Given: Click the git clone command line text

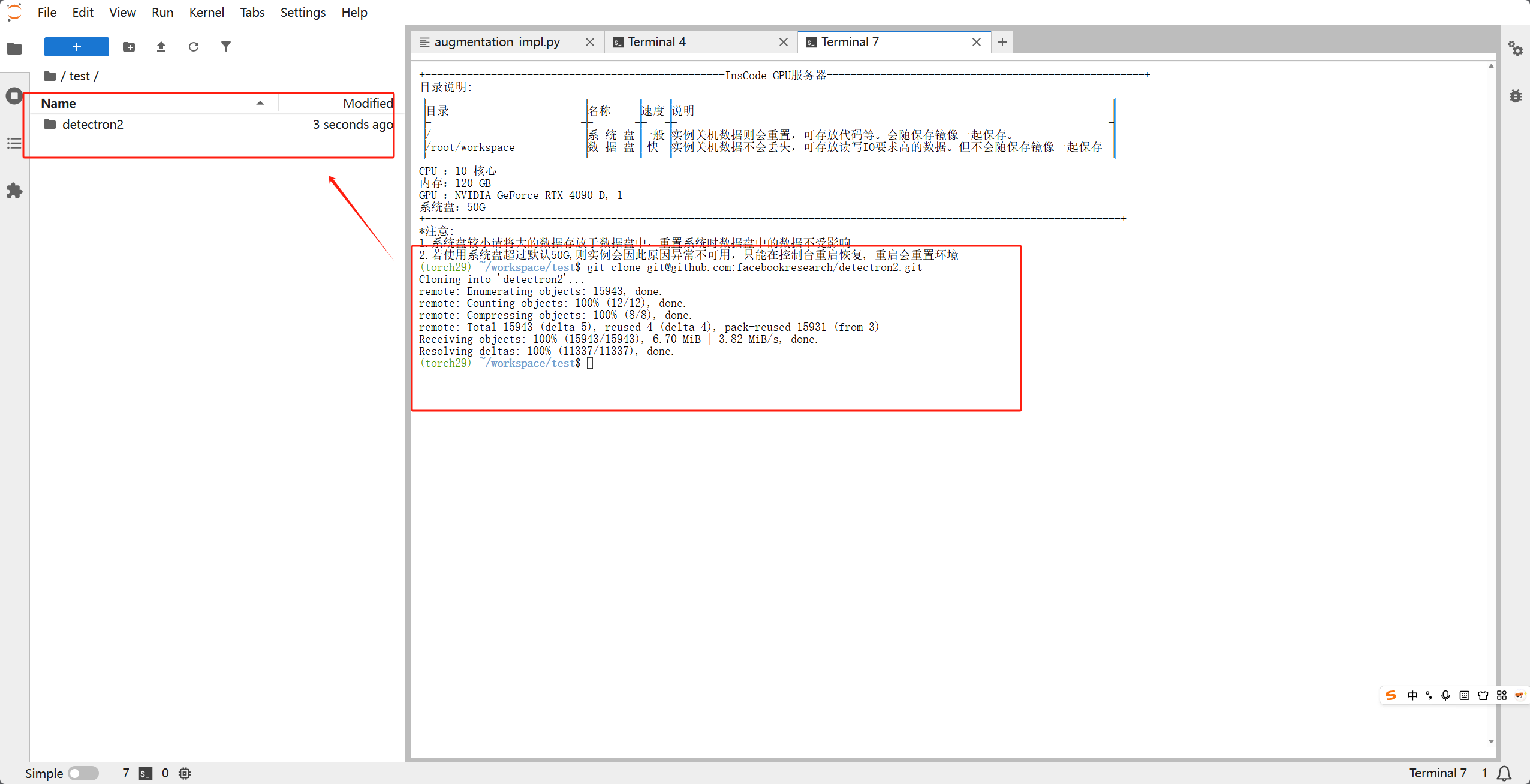Looking at the screenshot, I should (x=754, y=267).
